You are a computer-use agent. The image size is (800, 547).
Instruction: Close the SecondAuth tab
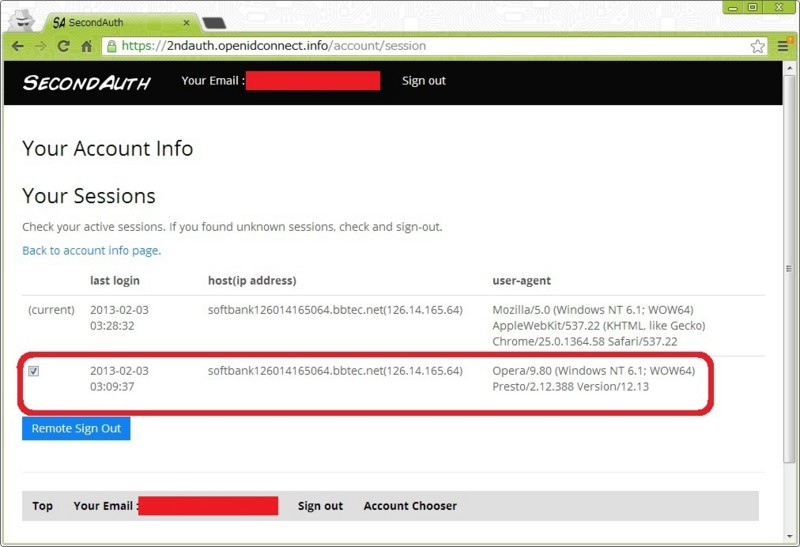point(186,22)
